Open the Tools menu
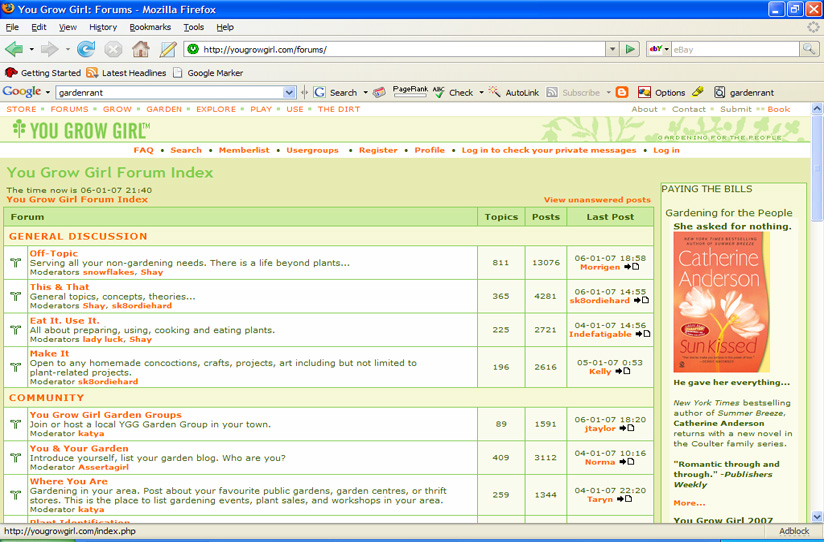The image size is (824, 542). [x=193, y=27]
